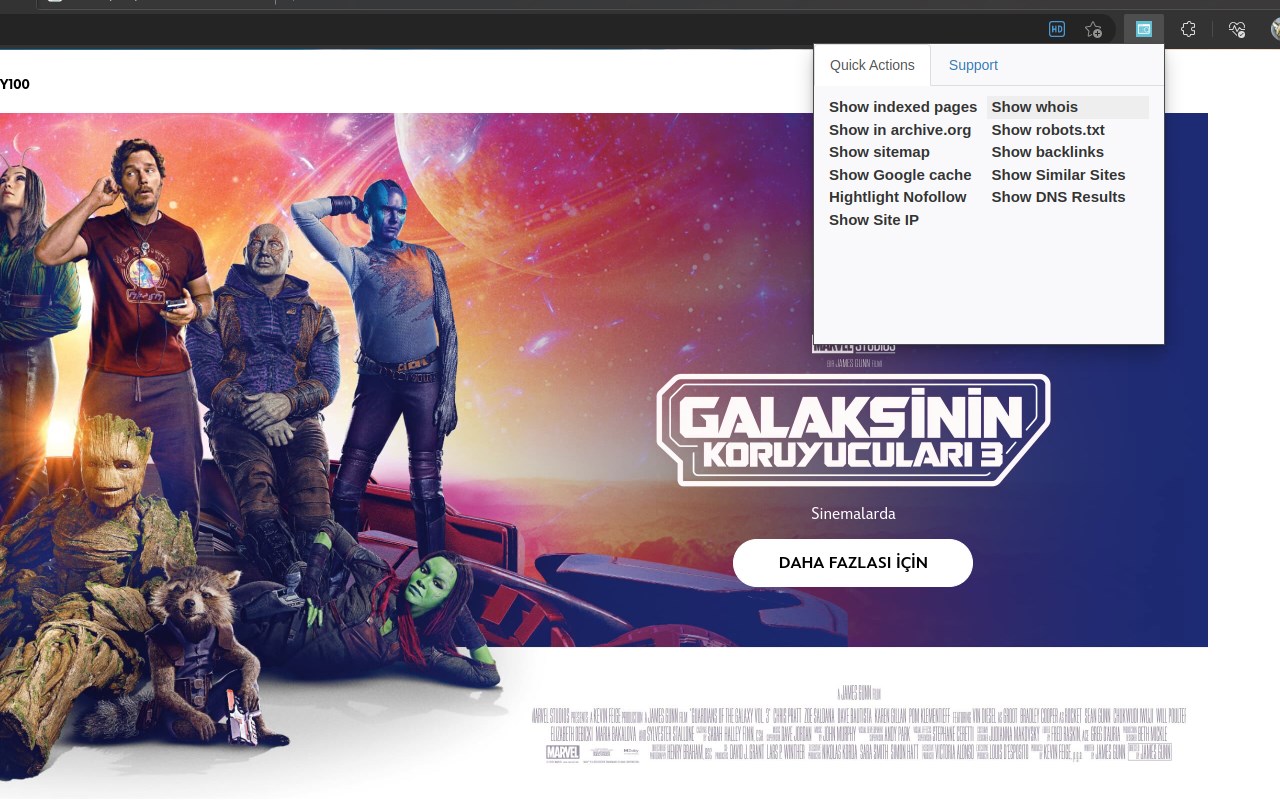Open the Extensions puzzle-piece menu
The image size is (1280, 800).
click(x=1188, y=29)
